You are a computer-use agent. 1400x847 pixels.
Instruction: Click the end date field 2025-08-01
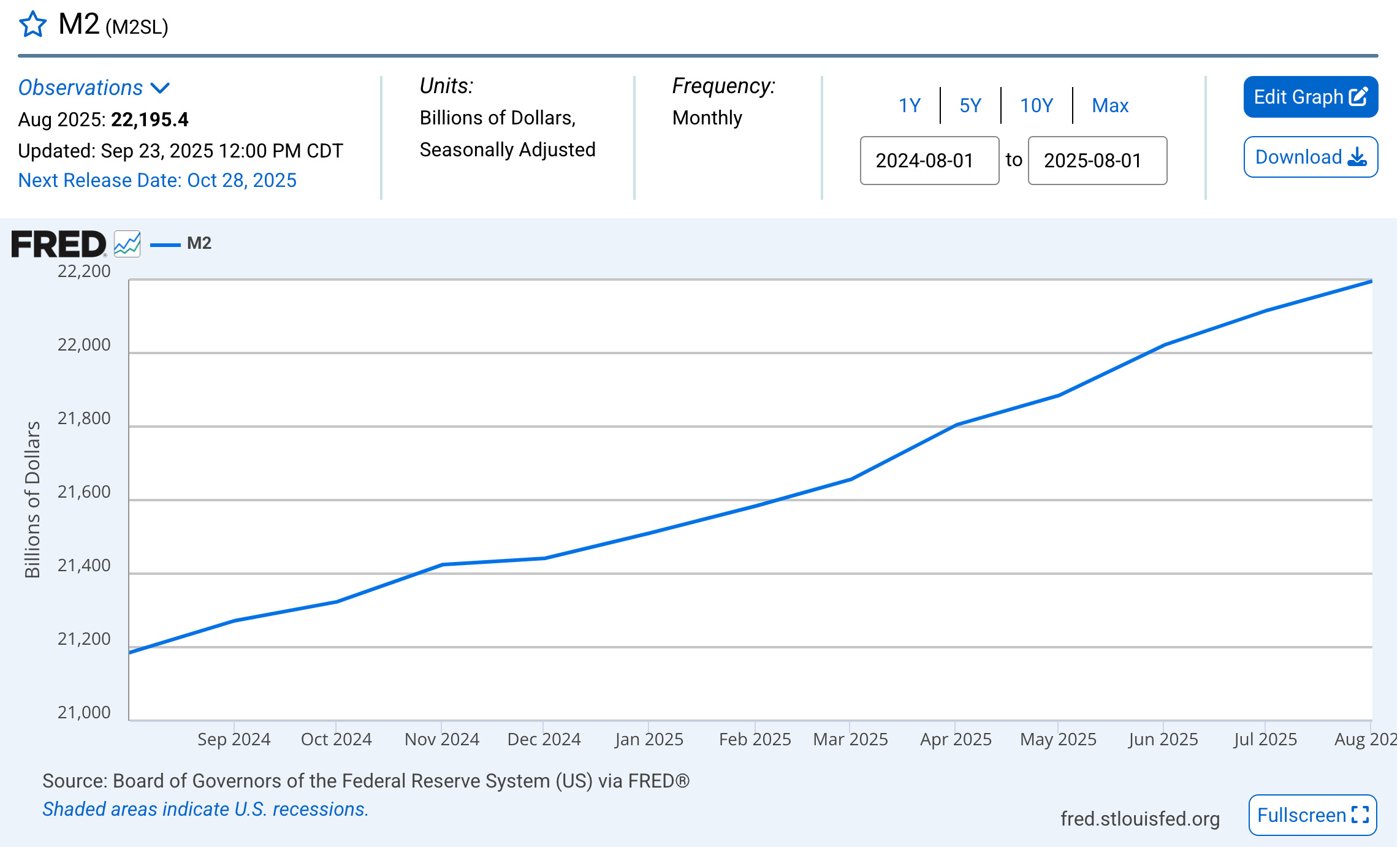1097,161
